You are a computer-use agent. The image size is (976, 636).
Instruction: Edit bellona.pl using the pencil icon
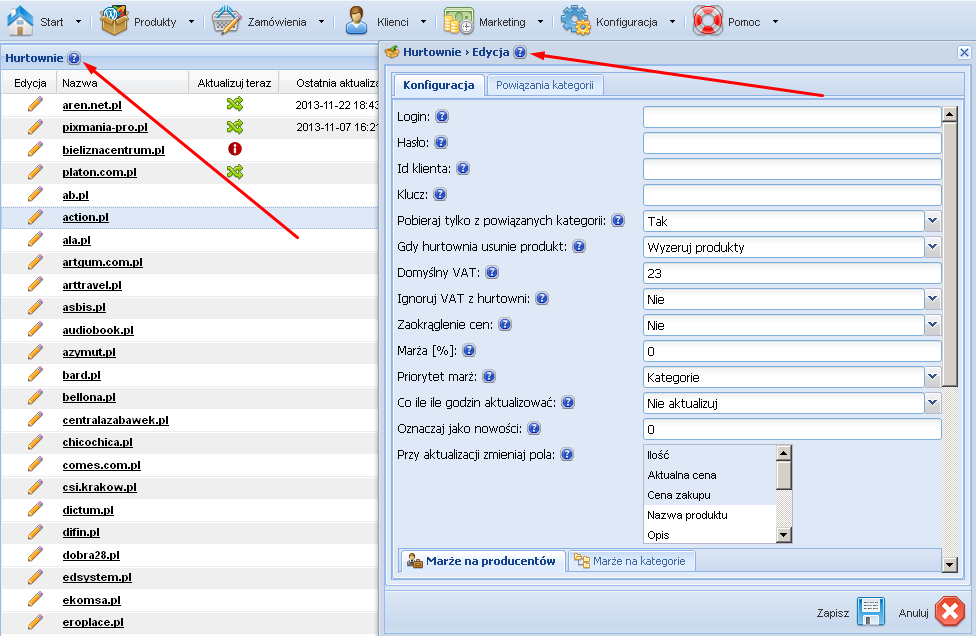coord(35,396)
